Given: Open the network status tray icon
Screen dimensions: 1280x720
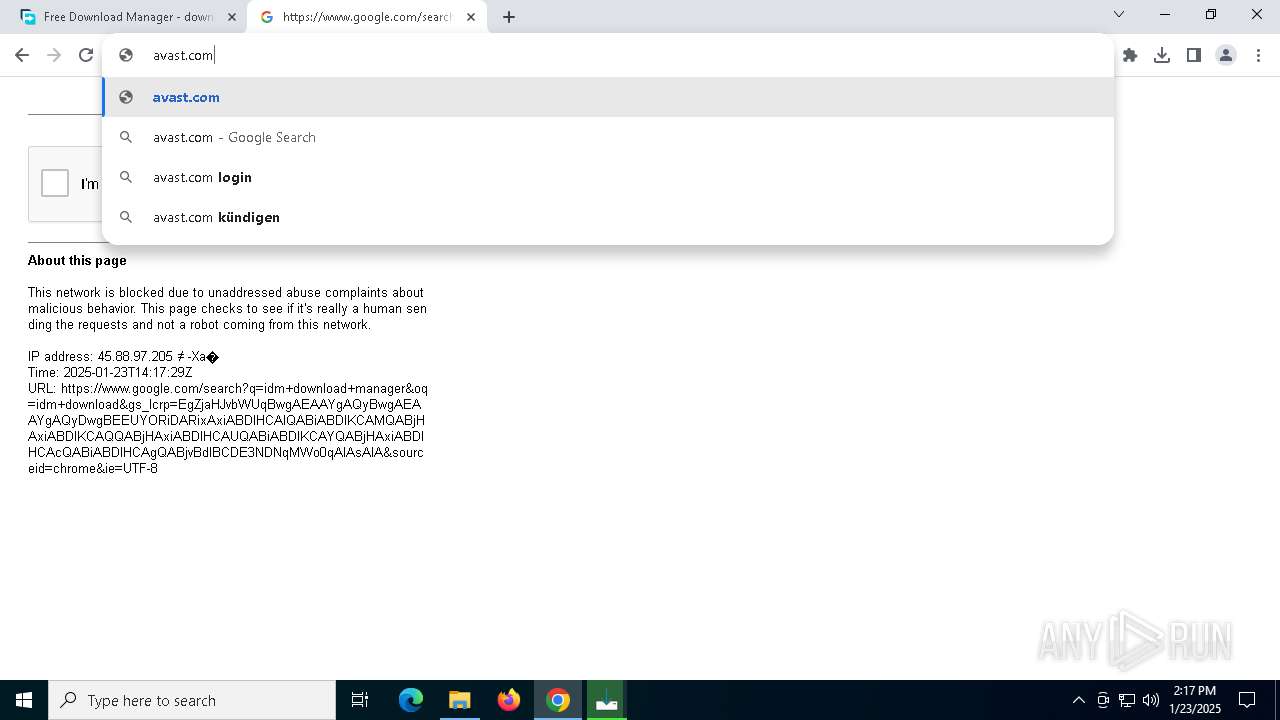Looking at the screenshot, I should coord(1127,700).
